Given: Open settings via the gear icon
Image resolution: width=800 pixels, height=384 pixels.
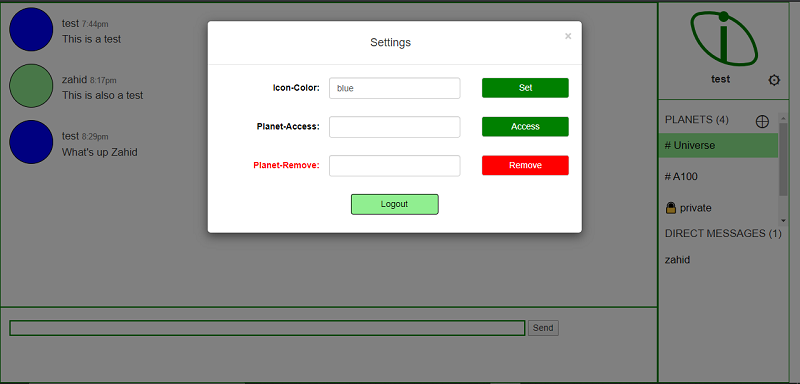Looking at the screenshot, I should 774,80.
